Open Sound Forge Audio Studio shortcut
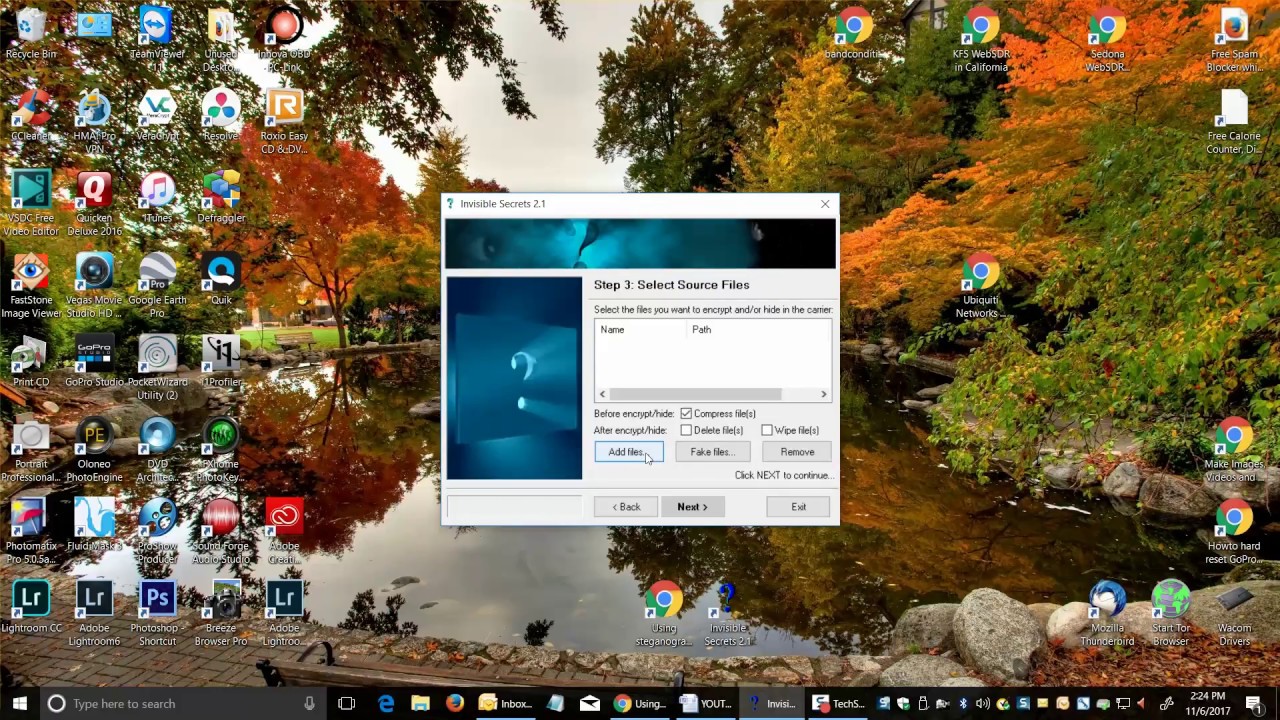Image resolution: width=1280 pixels, height=720 pixels. [x=221, y=532]
